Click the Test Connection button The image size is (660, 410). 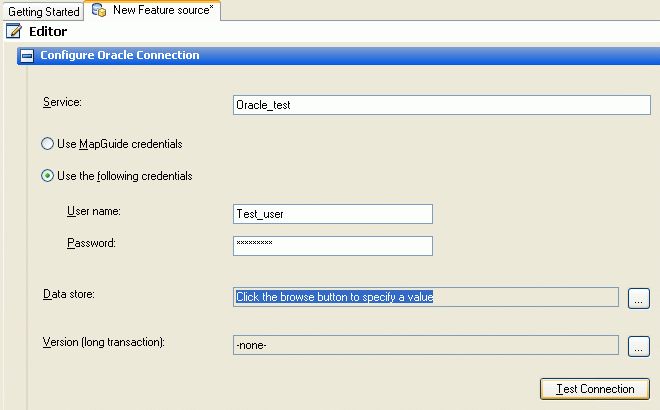tap(595, 389)
